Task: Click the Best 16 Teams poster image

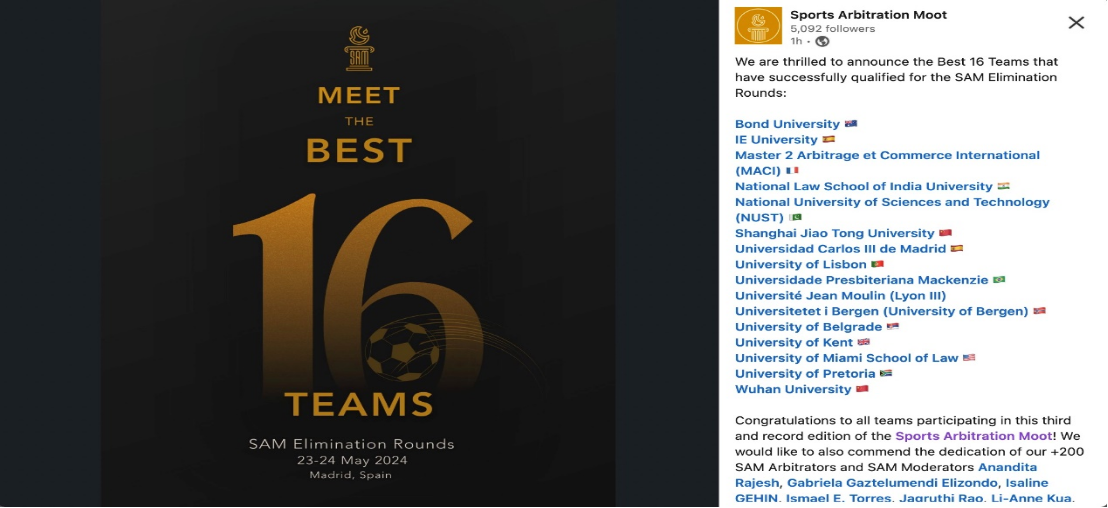Action: pos(358,253)
